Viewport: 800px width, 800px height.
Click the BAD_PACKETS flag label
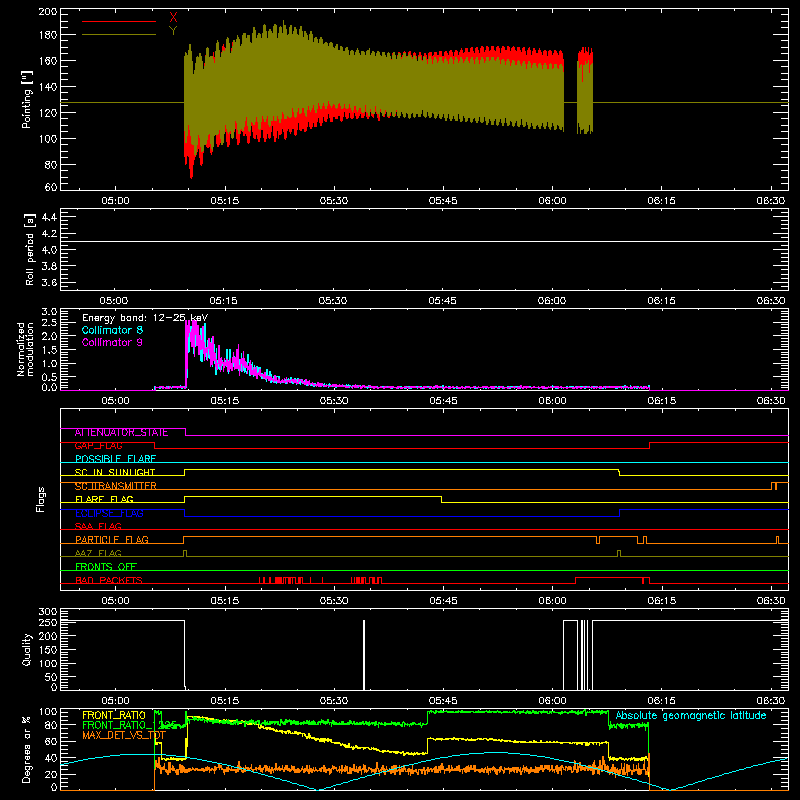[x=109, y=580]
